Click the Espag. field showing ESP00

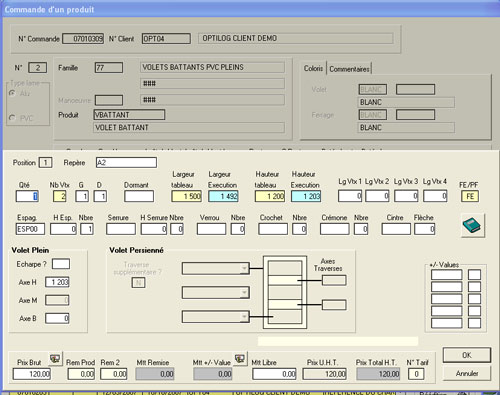click(30, 229)
